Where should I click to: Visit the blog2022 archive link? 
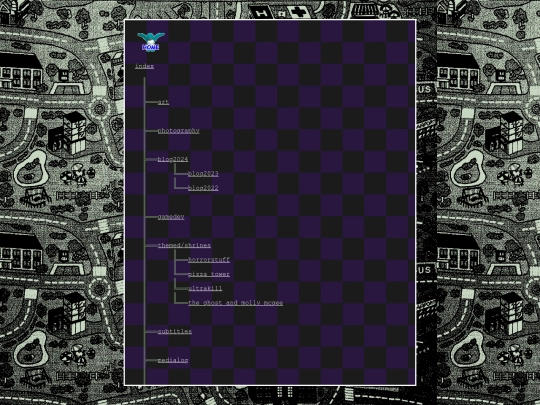click(203, 188)
